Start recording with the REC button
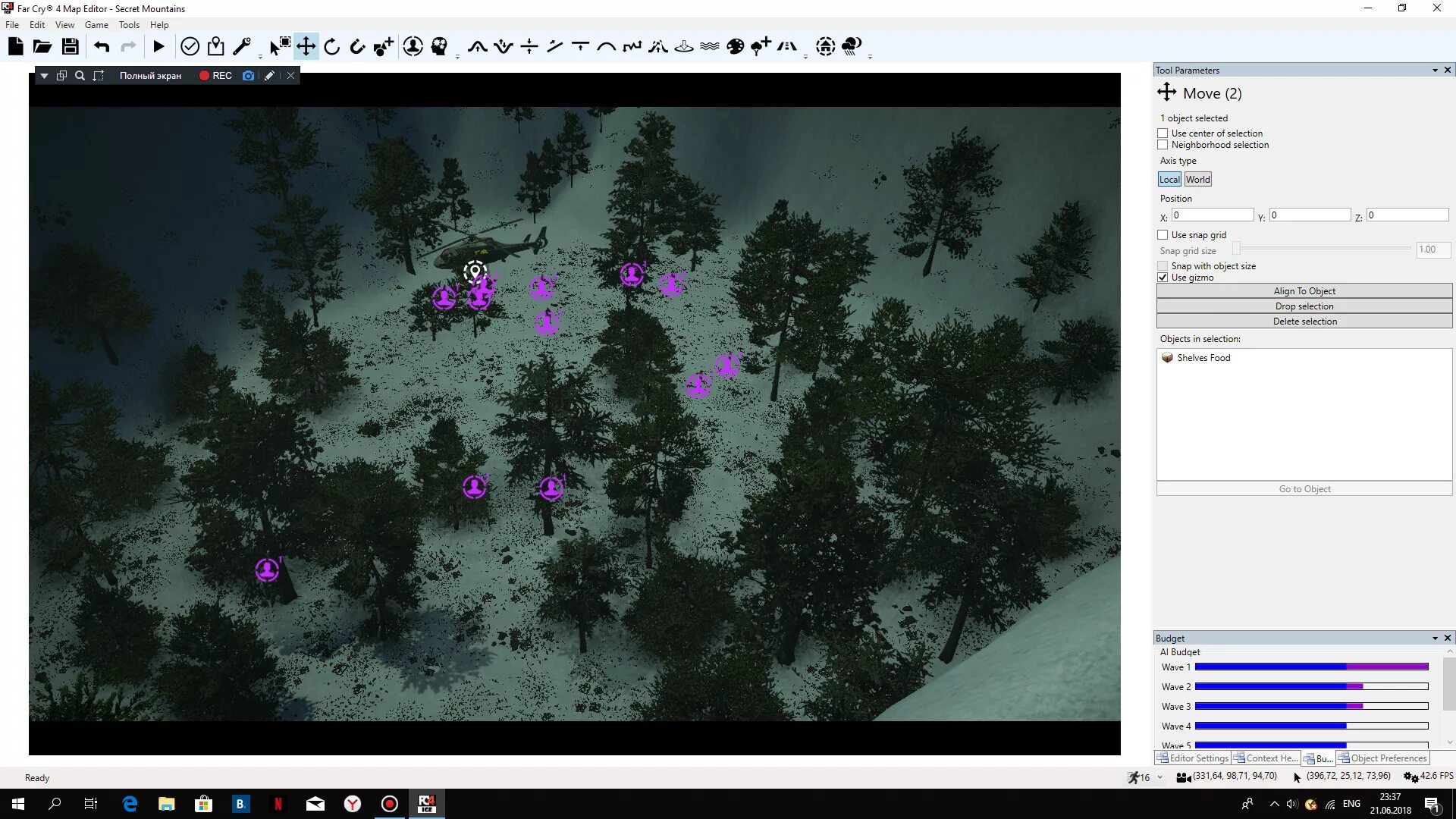 215,76
